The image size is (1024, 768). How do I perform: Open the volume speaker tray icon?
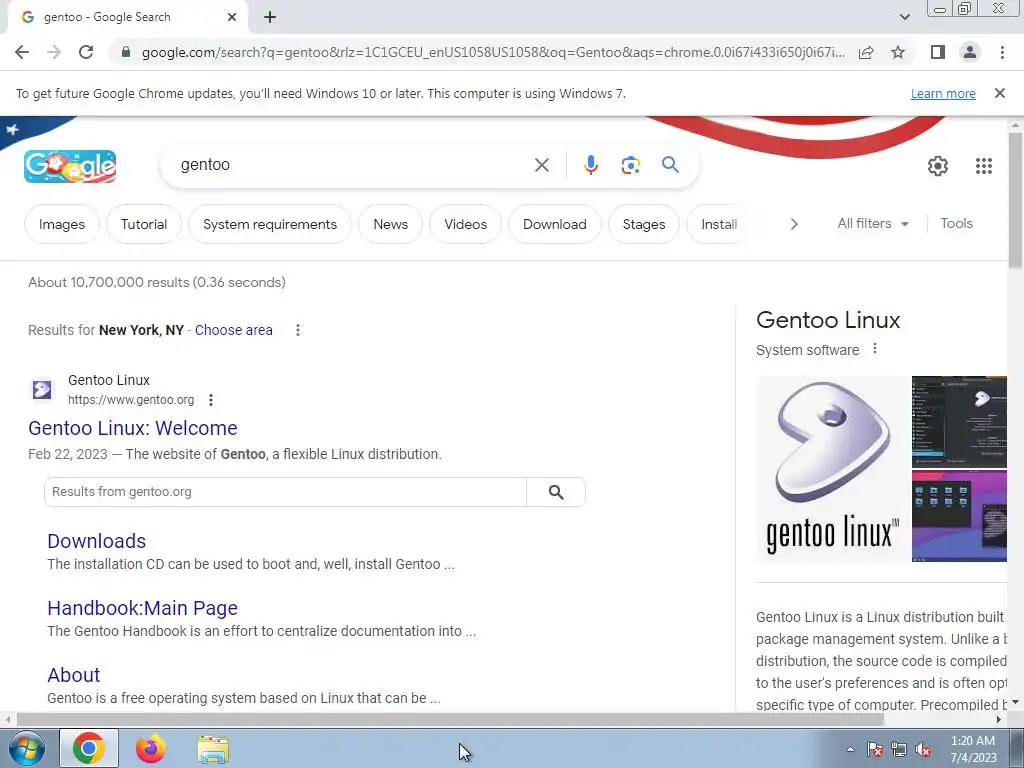click(923, 750)
